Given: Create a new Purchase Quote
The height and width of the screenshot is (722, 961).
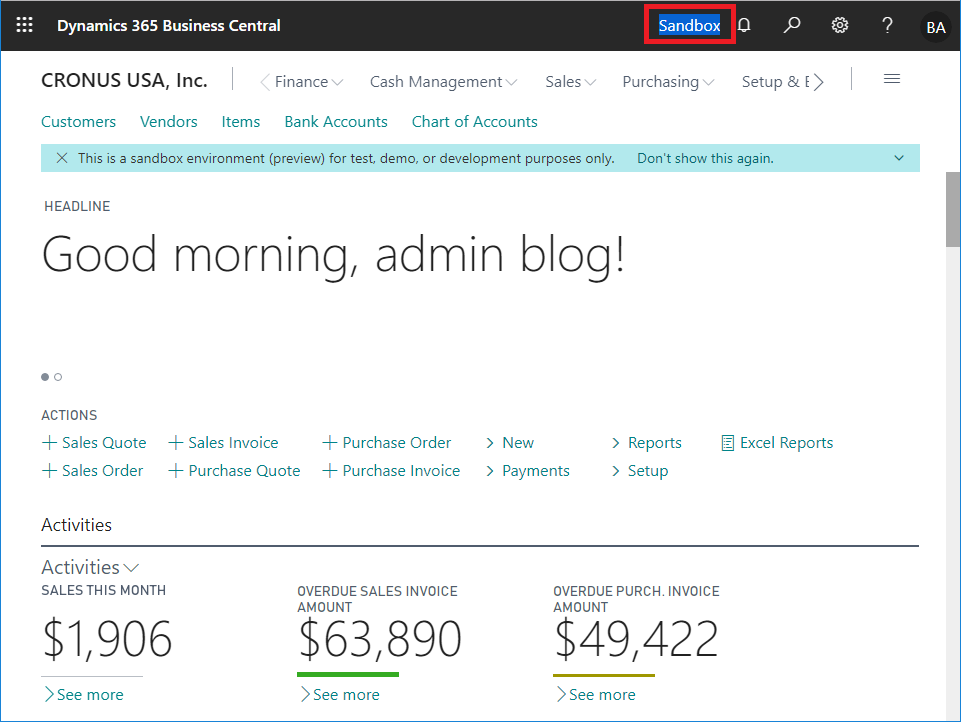Looking at the screenshot, I should [x=234, y=471].
